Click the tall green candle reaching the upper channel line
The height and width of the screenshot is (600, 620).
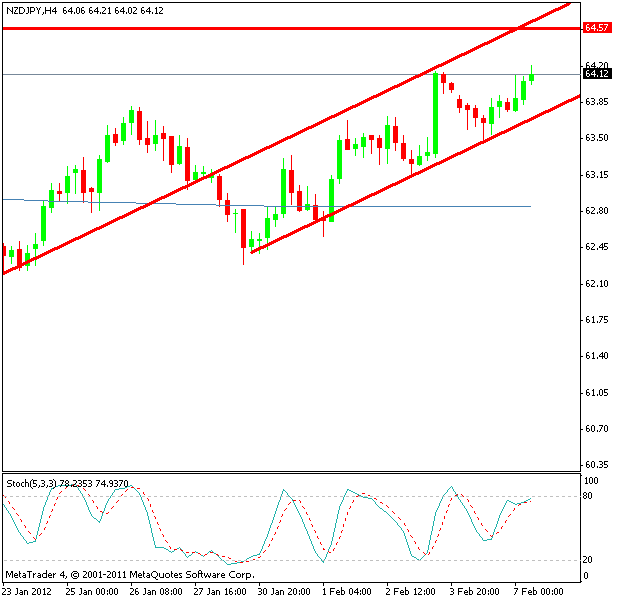point(435,114)
